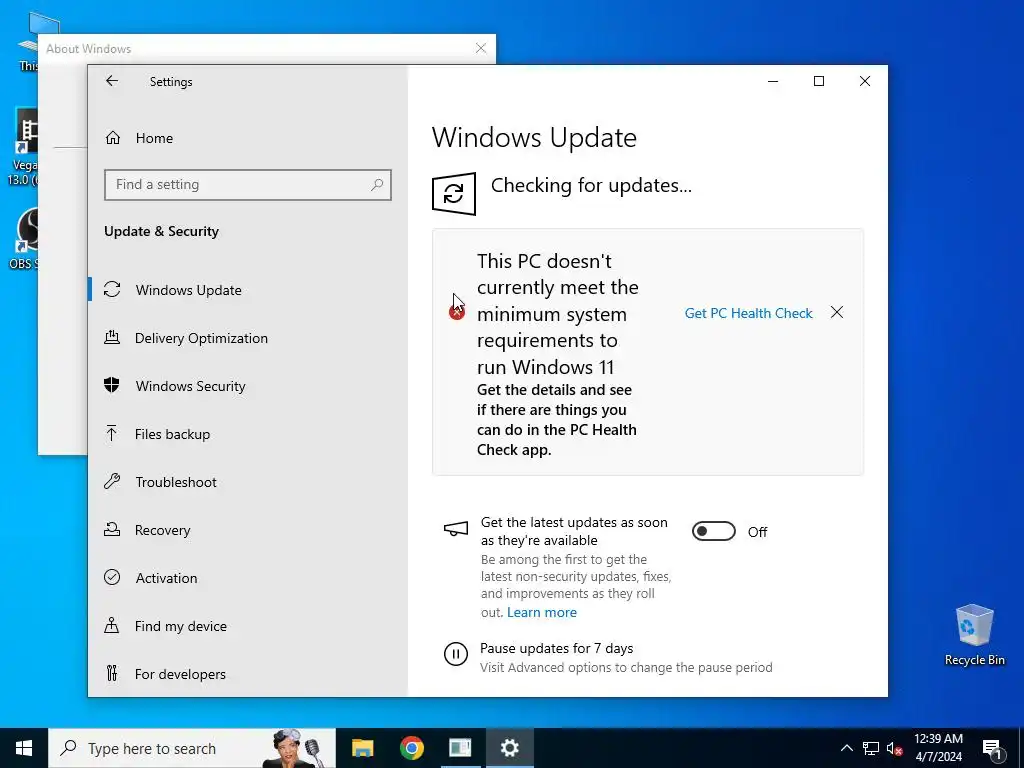Select the Recycle Bin desktop icon

[974, 635]
